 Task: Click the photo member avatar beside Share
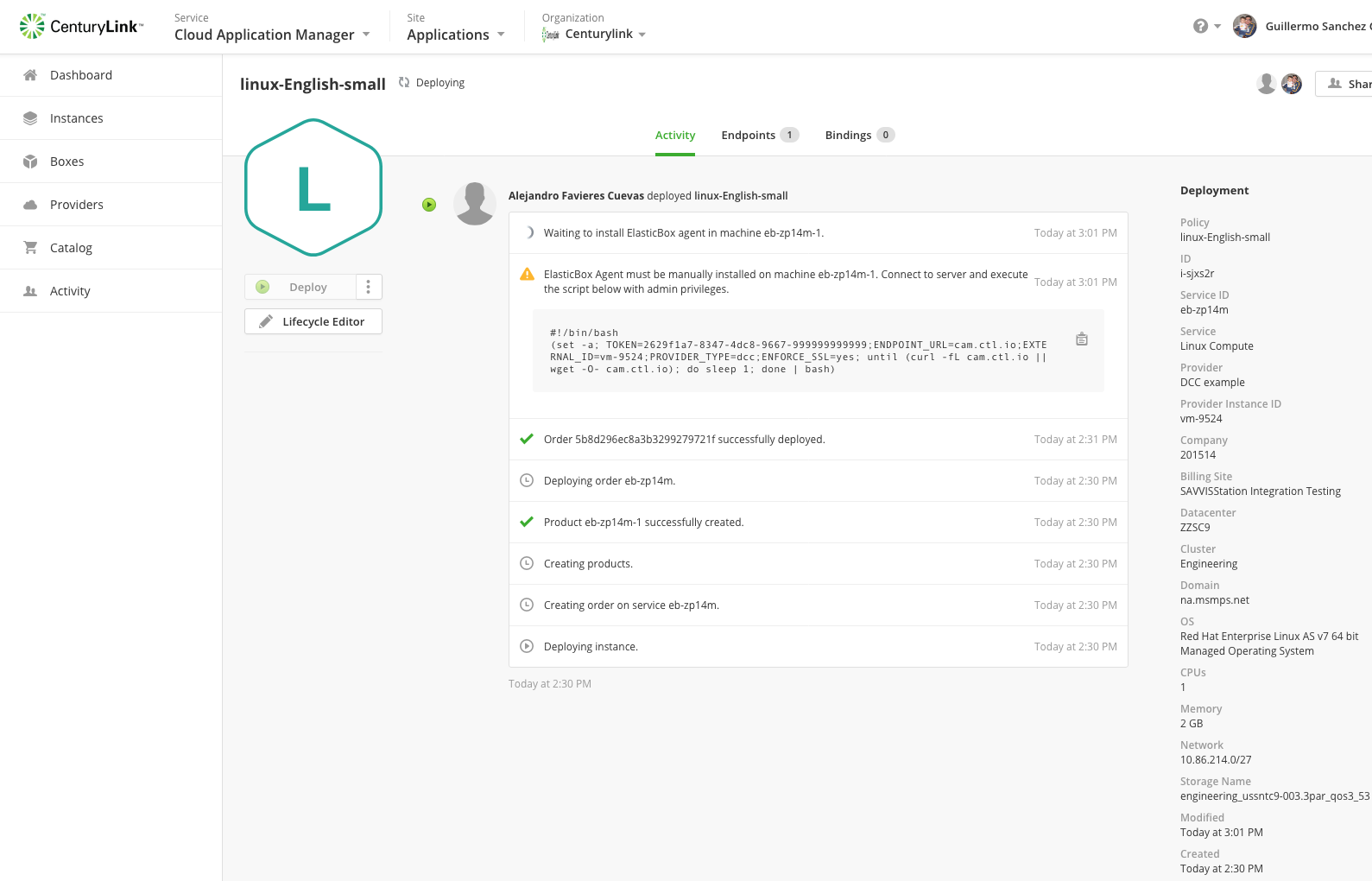point(1292,83)
